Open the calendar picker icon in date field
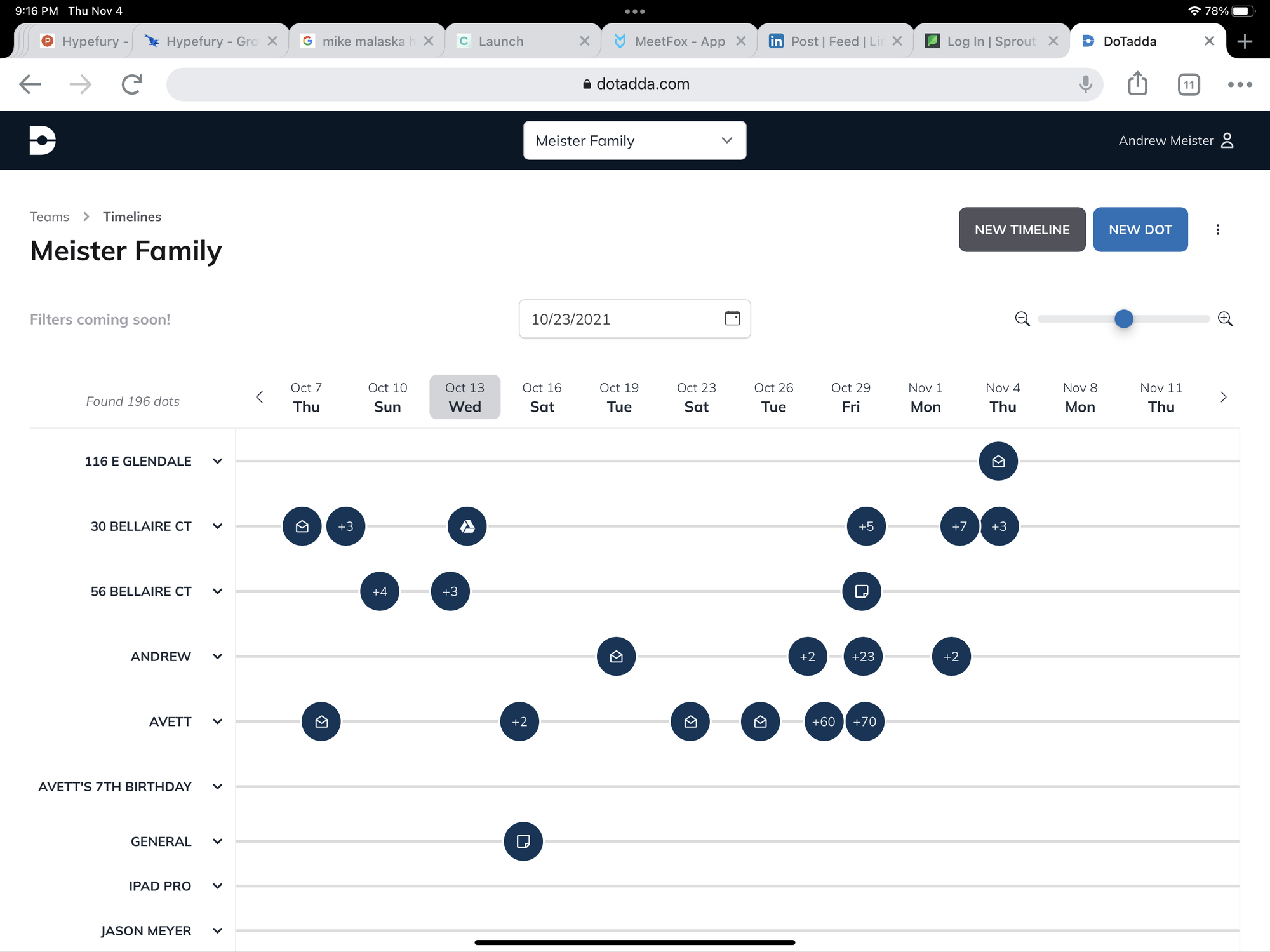The height and width of the screenshot is (952, 1270). 732,318
